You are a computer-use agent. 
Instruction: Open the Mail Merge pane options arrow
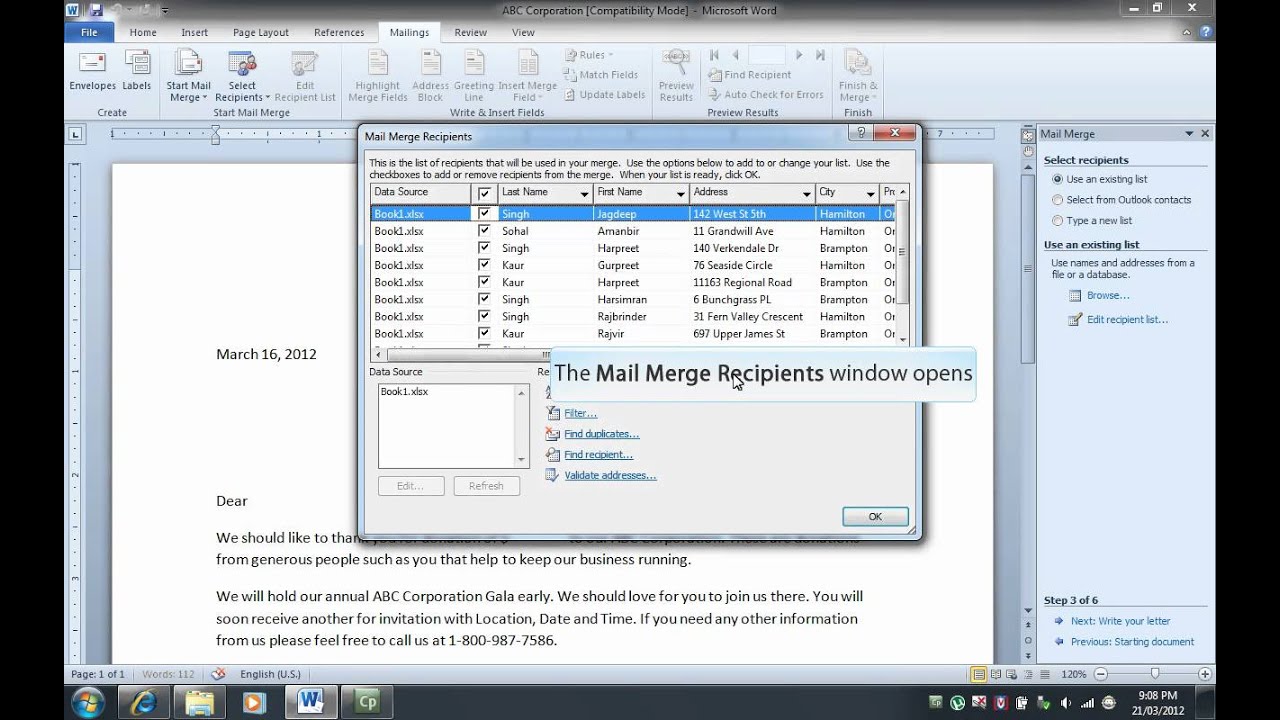pyautogui.click(x=1189, y=133)
